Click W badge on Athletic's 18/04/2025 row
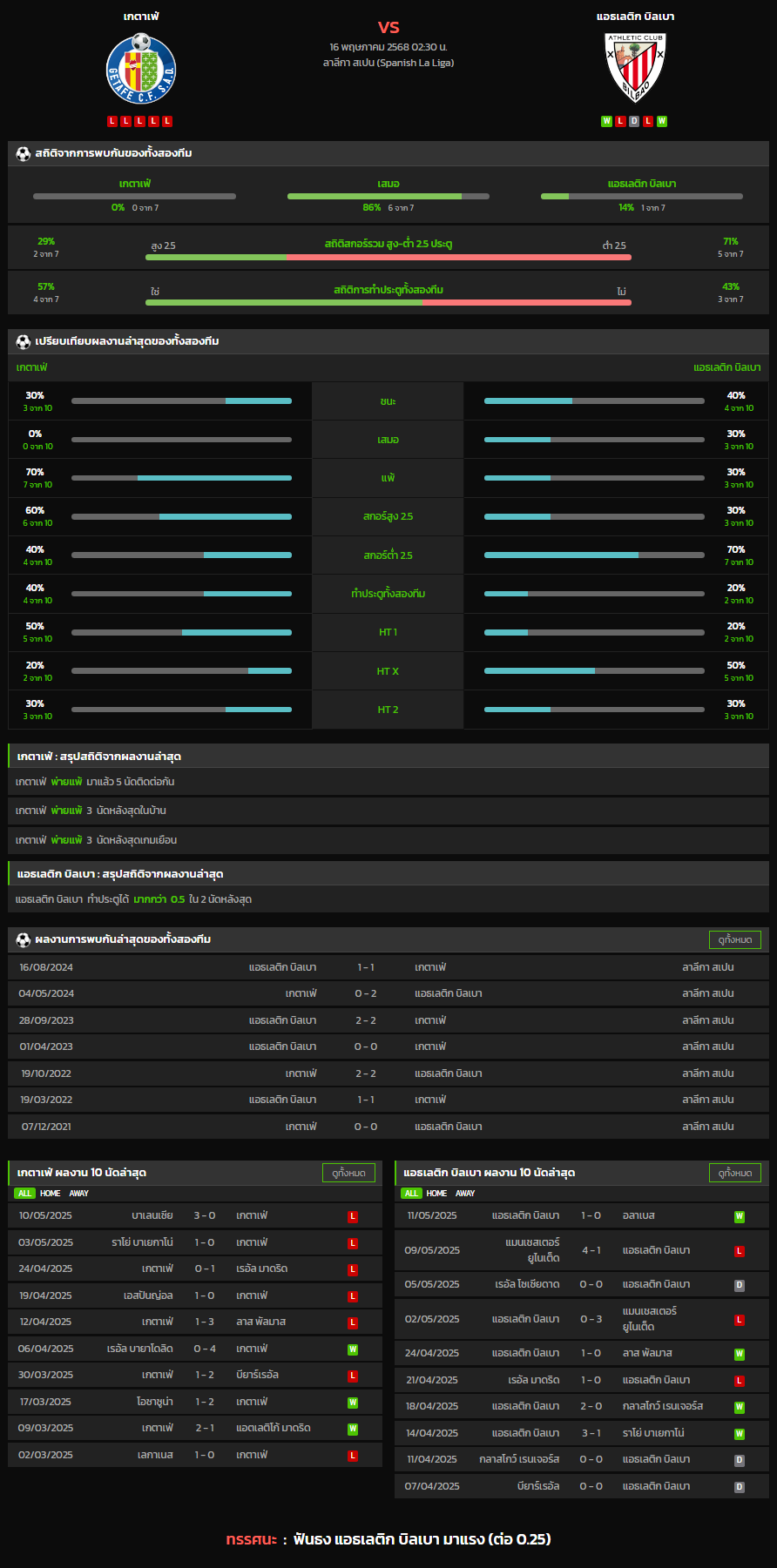Image resolution: width=777 pixels, height=1568 pixels. [x=740, y=1407]
